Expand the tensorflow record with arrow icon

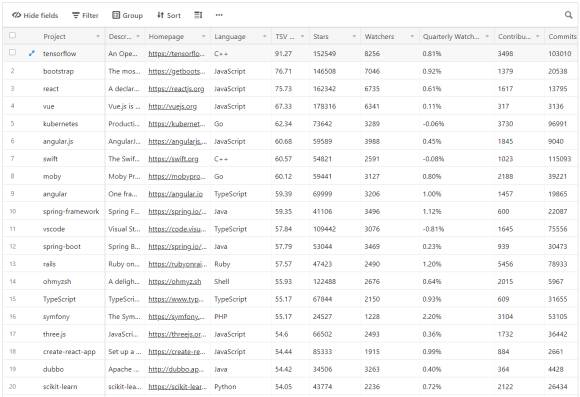pyautogui.click(x=32, y=53)
